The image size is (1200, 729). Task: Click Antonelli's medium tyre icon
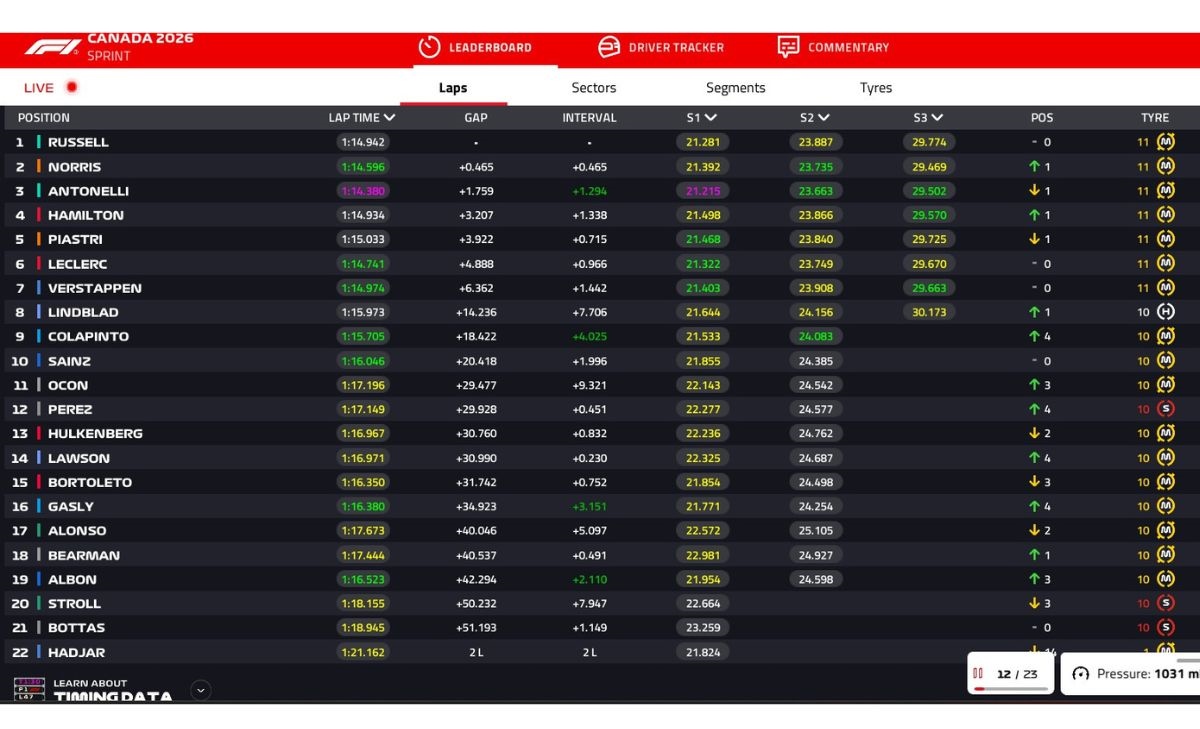[1165, 190]
